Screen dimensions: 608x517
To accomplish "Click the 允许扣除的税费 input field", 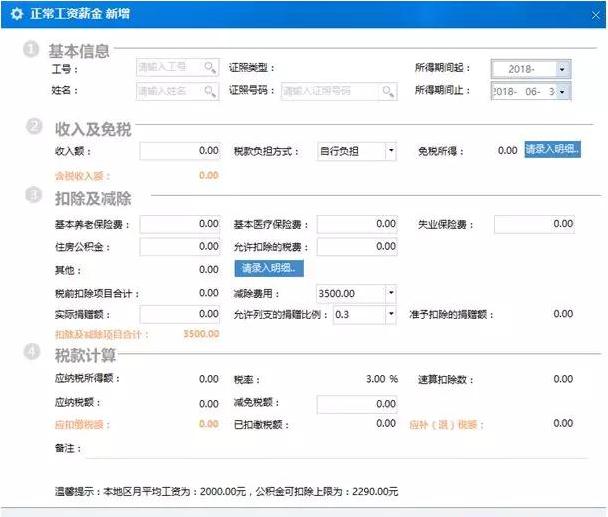I will tap(357, 247).
